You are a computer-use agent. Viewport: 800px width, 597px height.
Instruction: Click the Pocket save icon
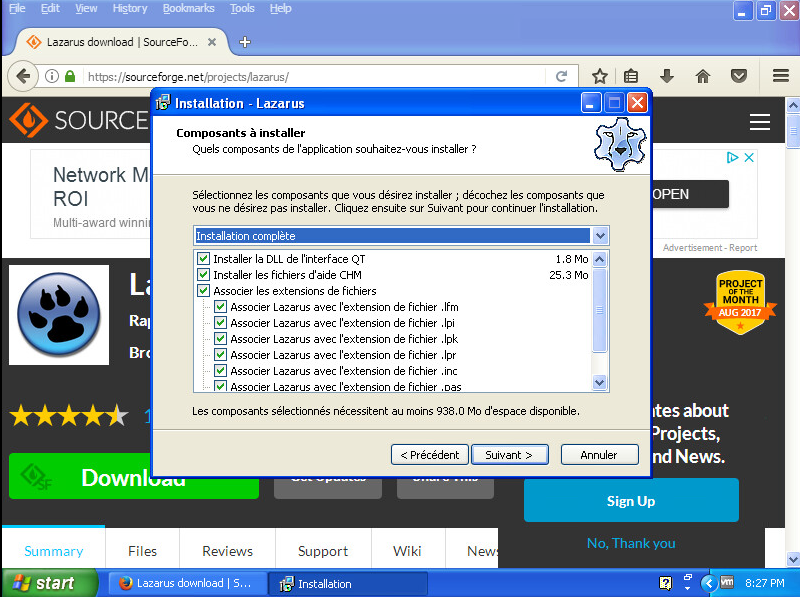pos(738,77)
